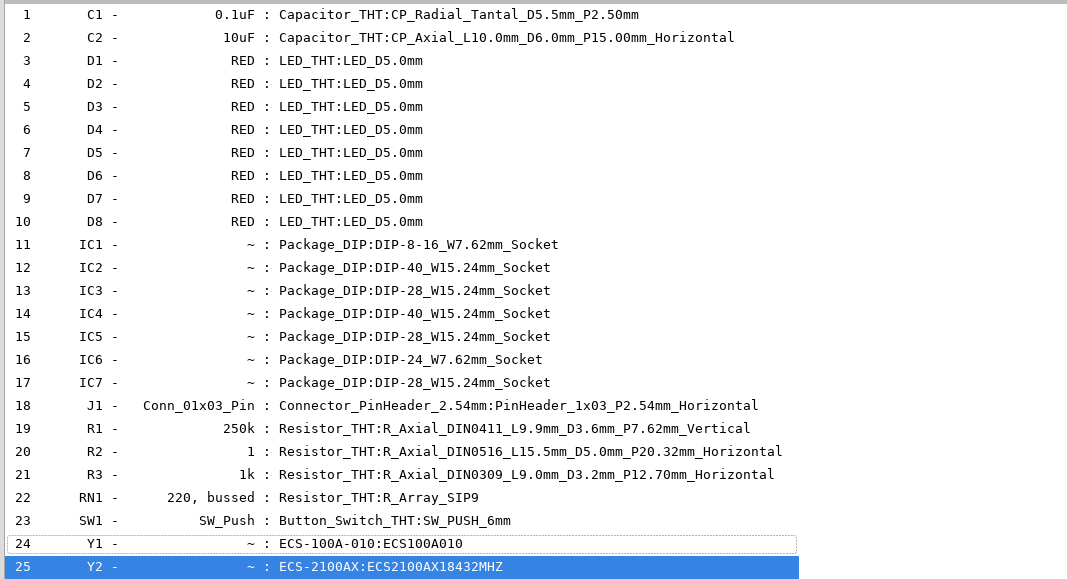Click highlighted Y2 ECS-2100AX row
The image size is (1067, 579).
pyautogui.click(x=401, y=567)
